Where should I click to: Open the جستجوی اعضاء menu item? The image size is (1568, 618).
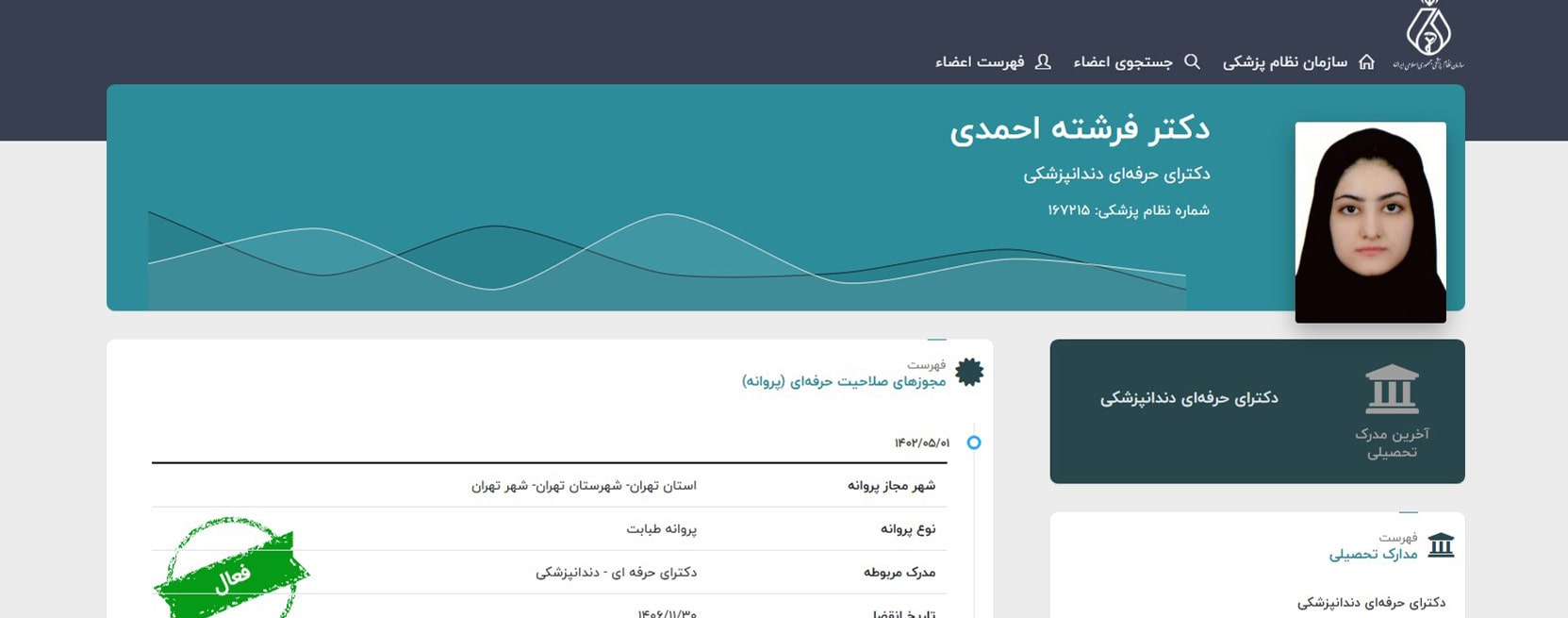pos(1123,62)
